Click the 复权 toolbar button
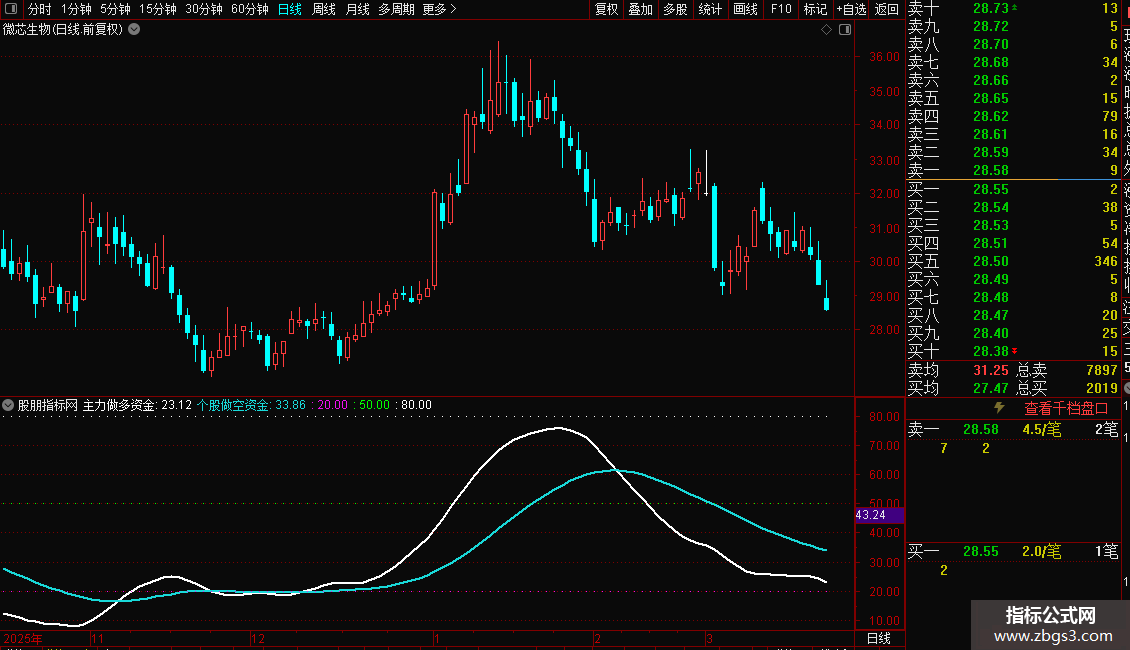1130x650 pixels. pos(606,9)
